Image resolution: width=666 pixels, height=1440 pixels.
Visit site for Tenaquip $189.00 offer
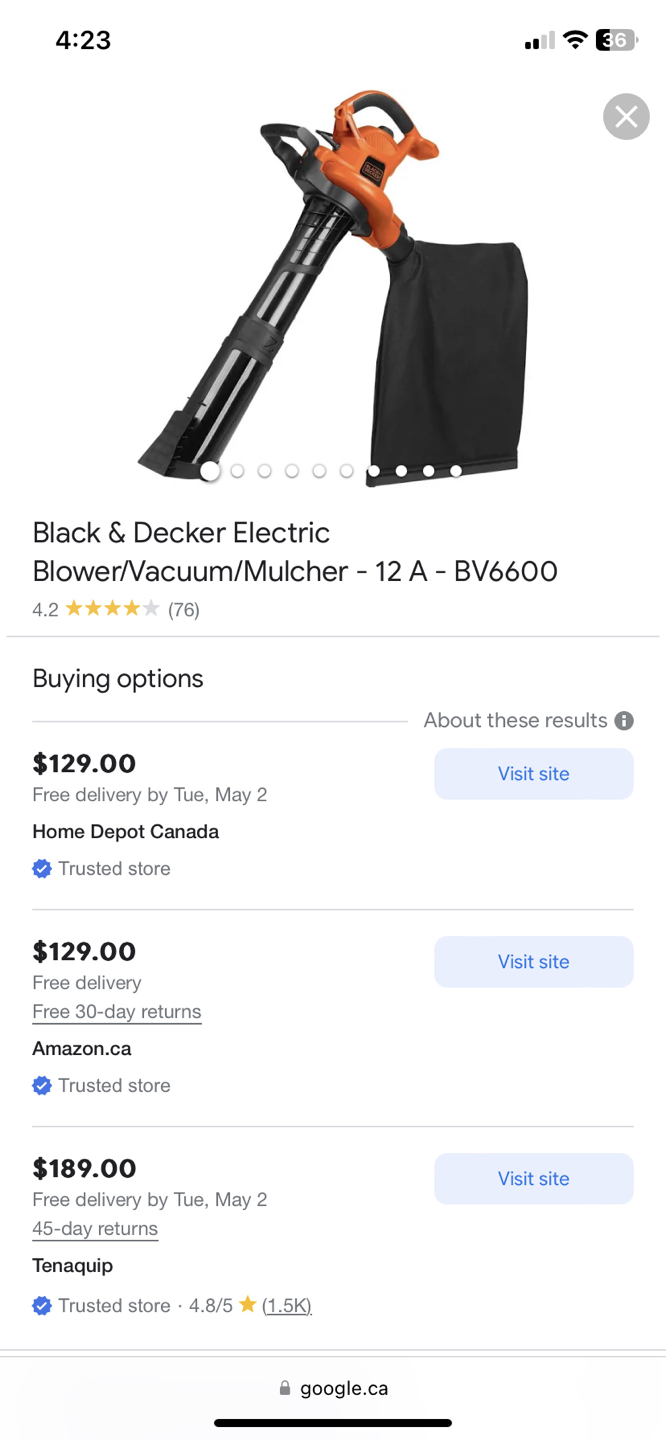point(534,1179)
